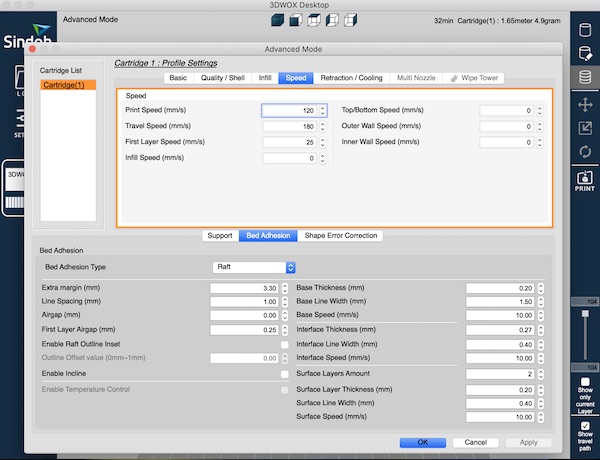Image resolution: width=600 pixels, height=460 pixels.
Task: Click the Surface Speed stepper arrows
Action: pos(541,417)
